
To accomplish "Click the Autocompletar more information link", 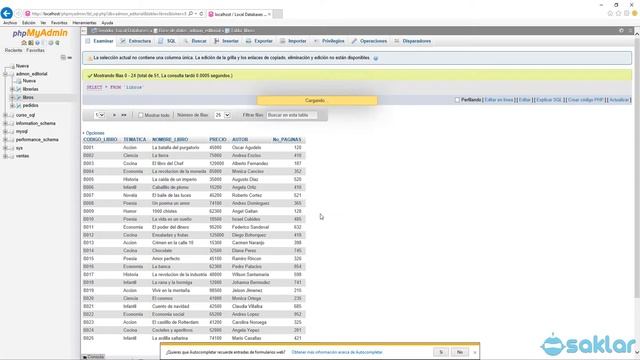I will 337,352.
